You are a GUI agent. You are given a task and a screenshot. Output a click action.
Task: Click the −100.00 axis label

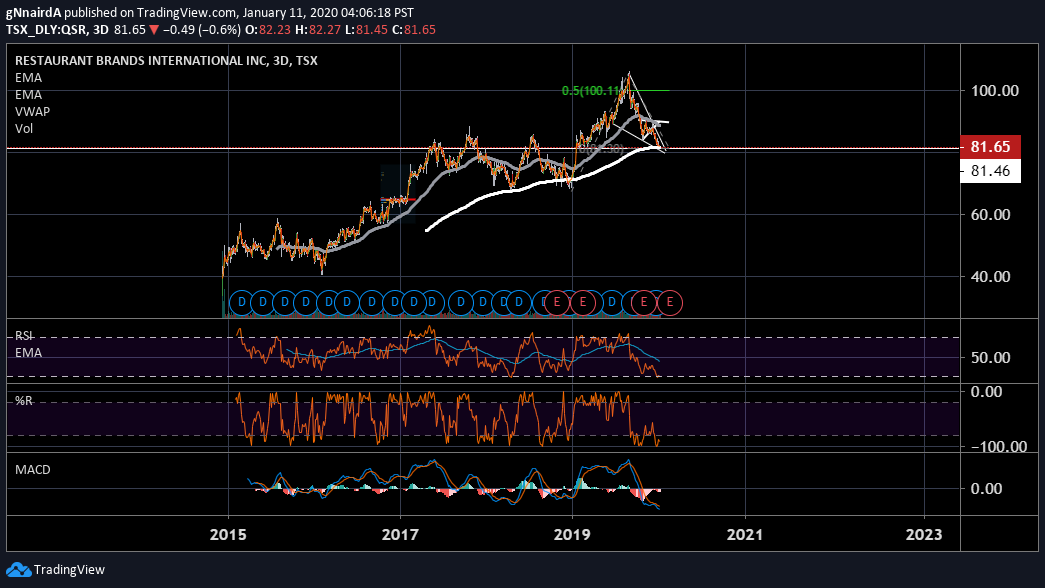(998, 447)
